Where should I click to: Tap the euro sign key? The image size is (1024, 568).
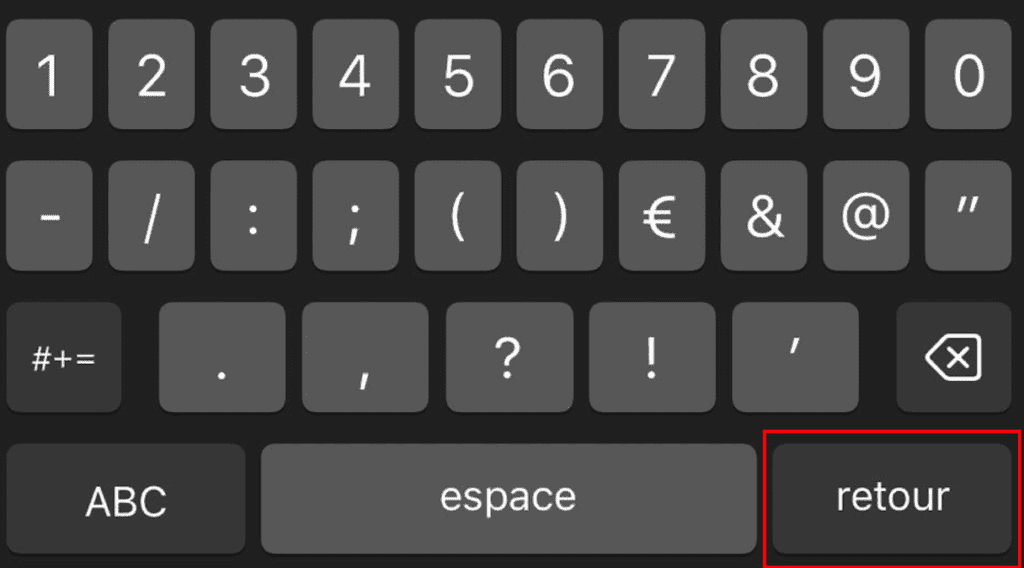[662, 216]
